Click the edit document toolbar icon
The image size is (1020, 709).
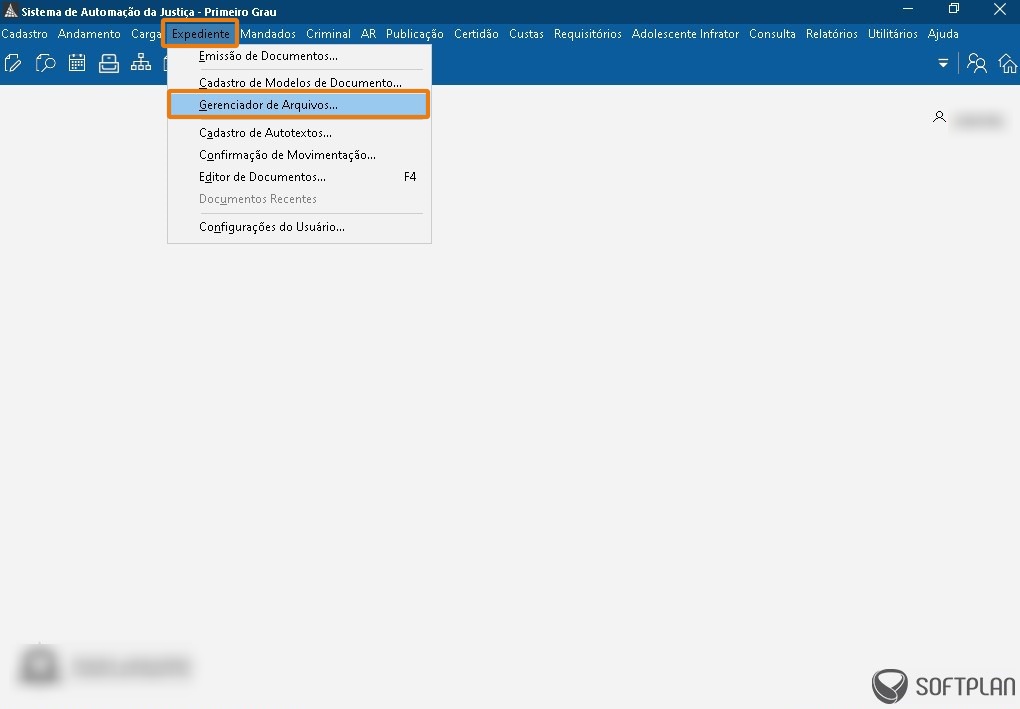(13, 63)
